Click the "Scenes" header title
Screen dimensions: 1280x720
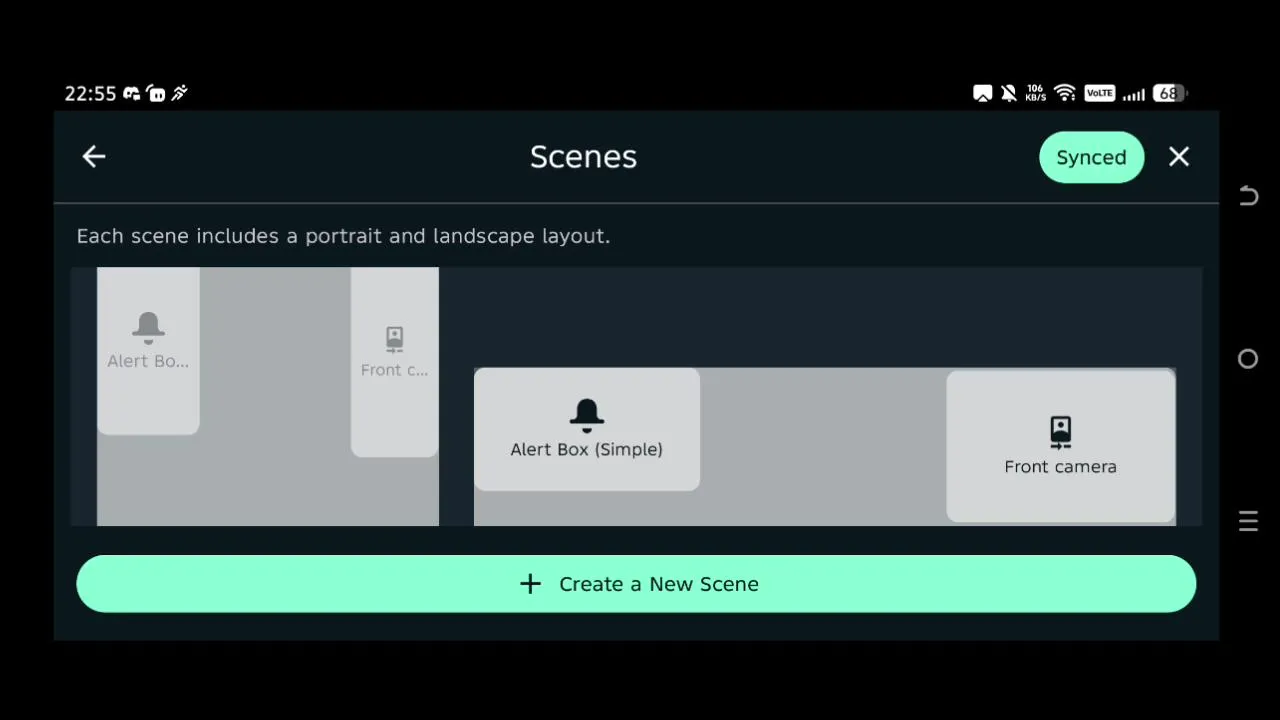583,157
